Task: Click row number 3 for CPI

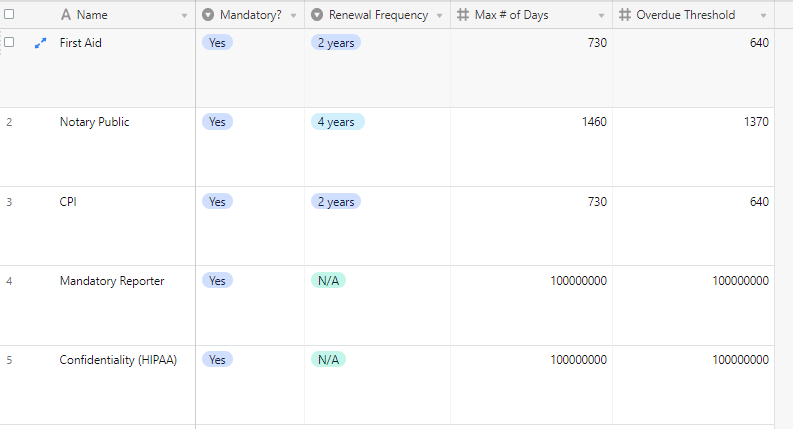Action: [x=9, y=202]
